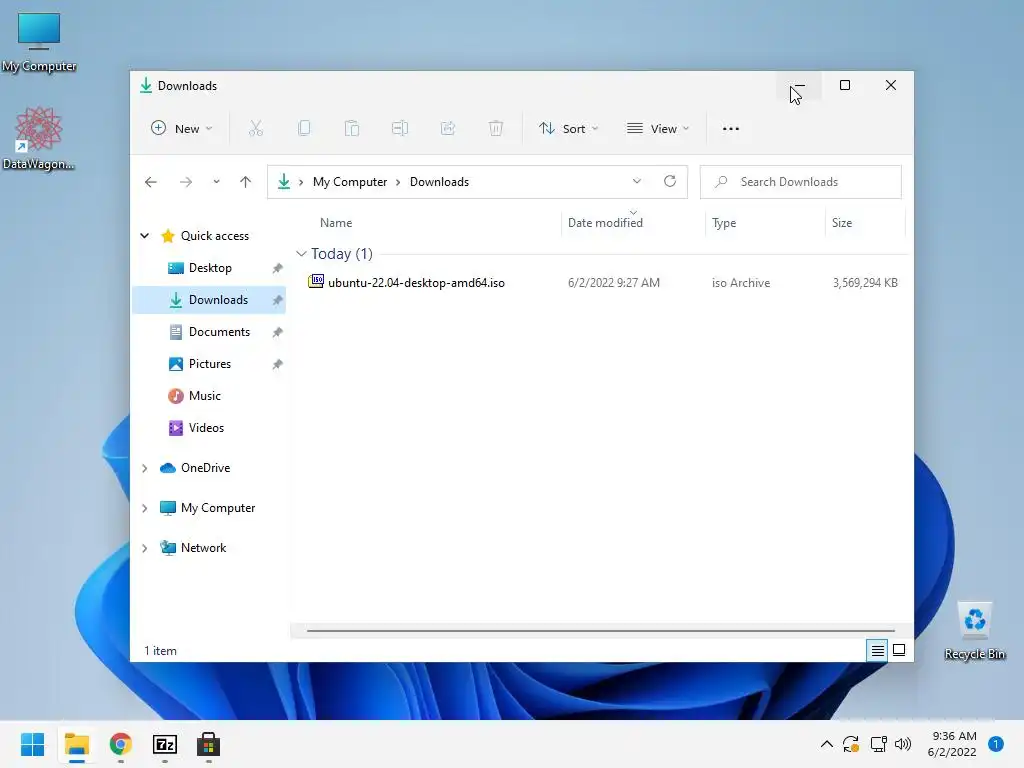Image resolution: width=1024 pixels, height=768 pixels.
Task: Launch Google Chrome from taskbar
Action: (121, 744)
